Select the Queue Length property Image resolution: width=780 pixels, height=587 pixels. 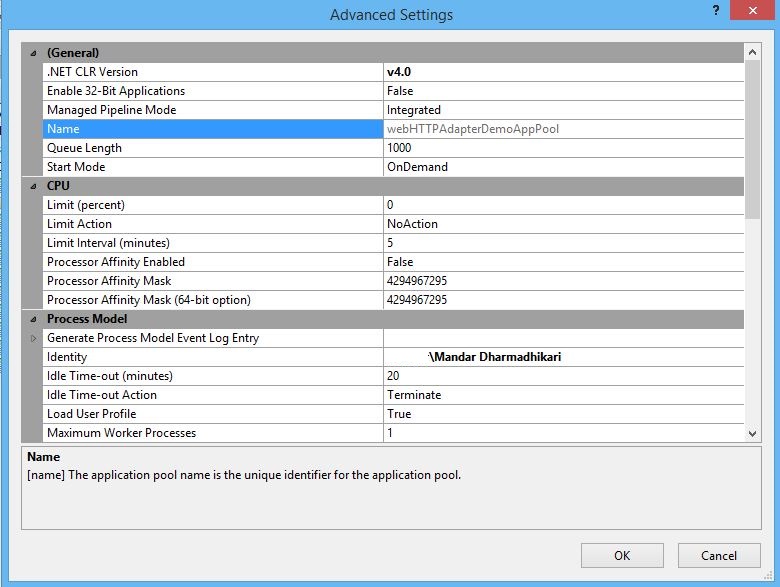213,148
